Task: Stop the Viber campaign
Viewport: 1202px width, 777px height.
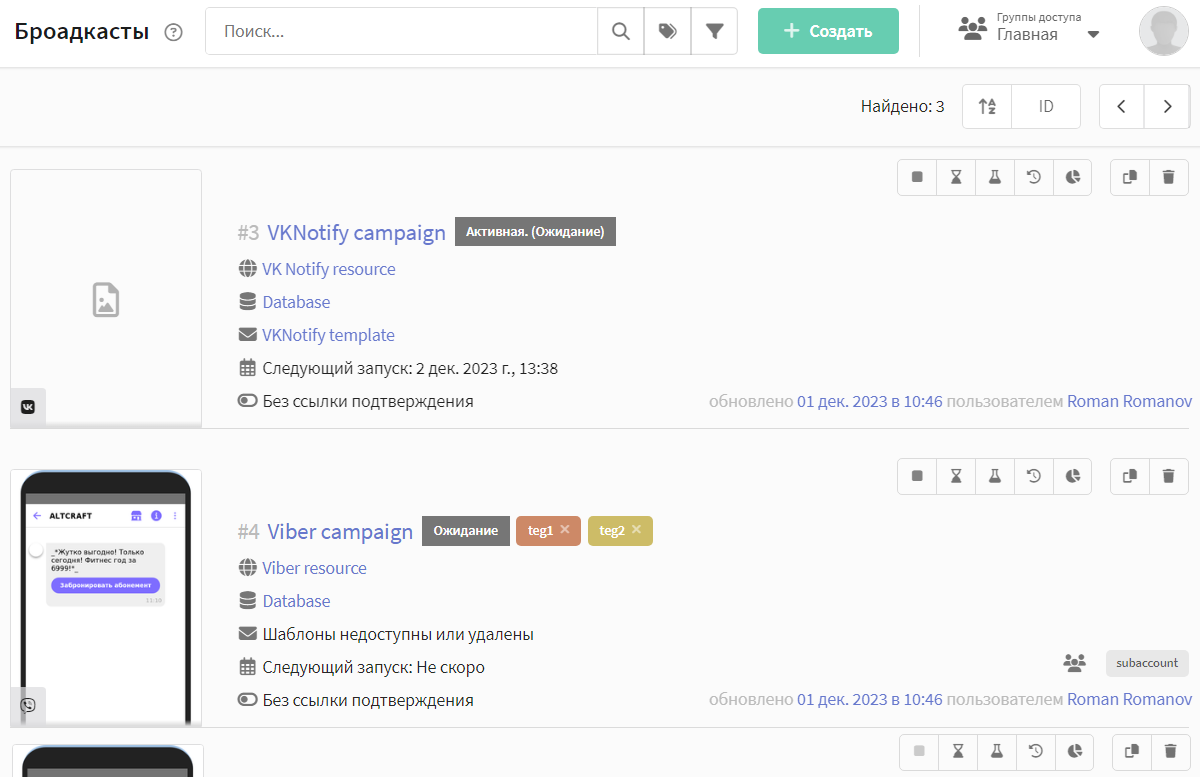Action: 917,476
